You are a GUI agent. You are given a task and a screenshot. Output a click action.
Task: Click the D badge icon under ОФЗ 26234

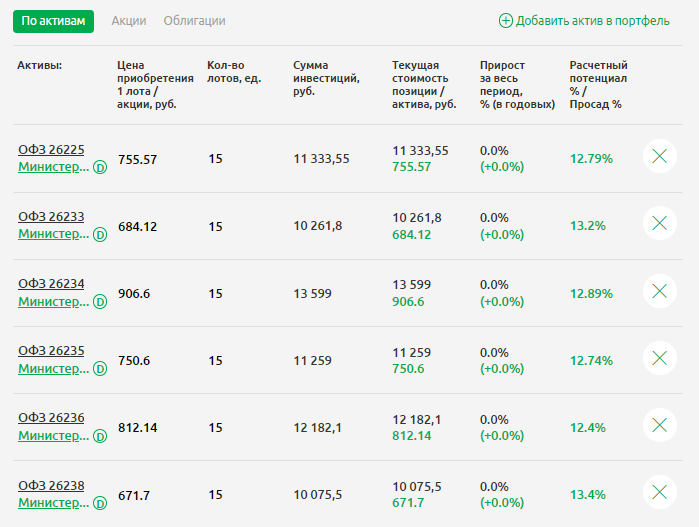tap(100, 302)
